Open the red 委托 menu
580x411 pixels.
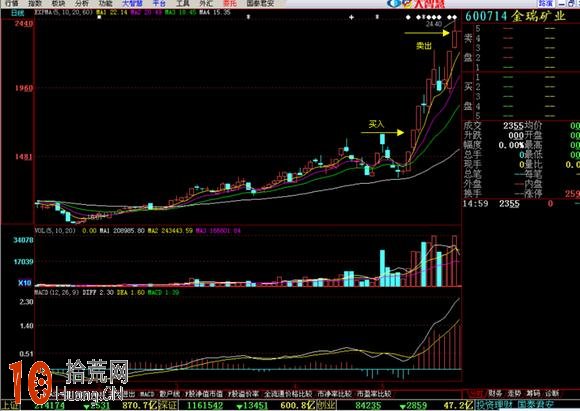tap(230, 3)
